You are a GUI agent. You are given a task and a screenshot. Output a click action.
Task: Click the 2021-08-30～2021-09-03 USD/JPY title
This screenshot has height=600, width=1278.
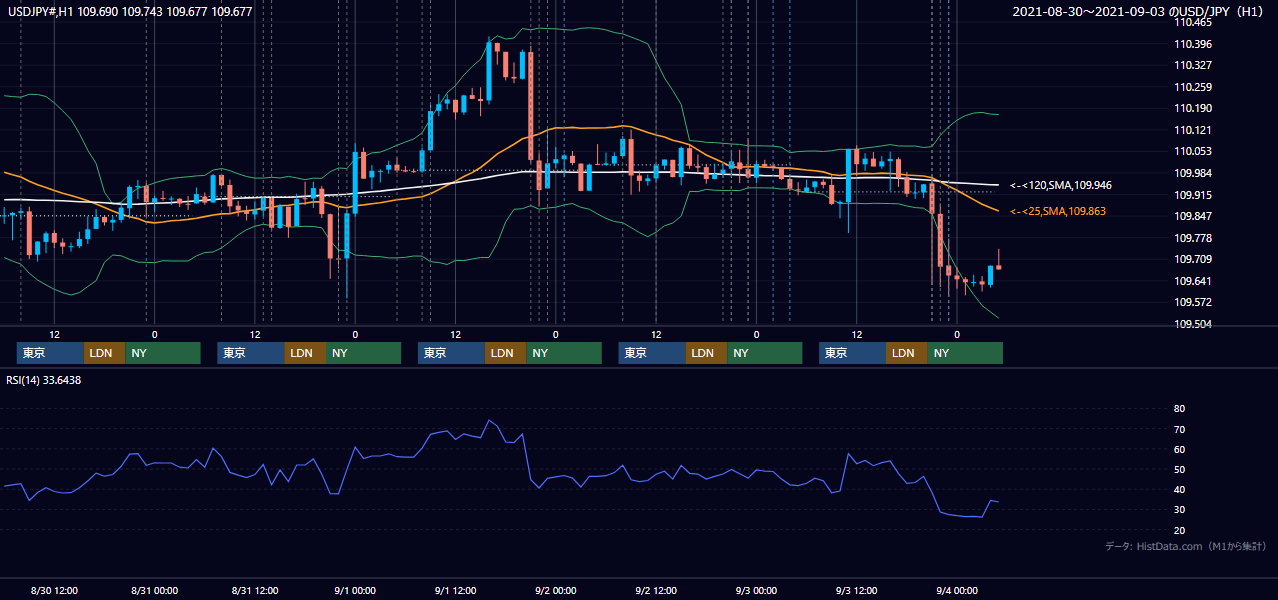point(1140,12)
